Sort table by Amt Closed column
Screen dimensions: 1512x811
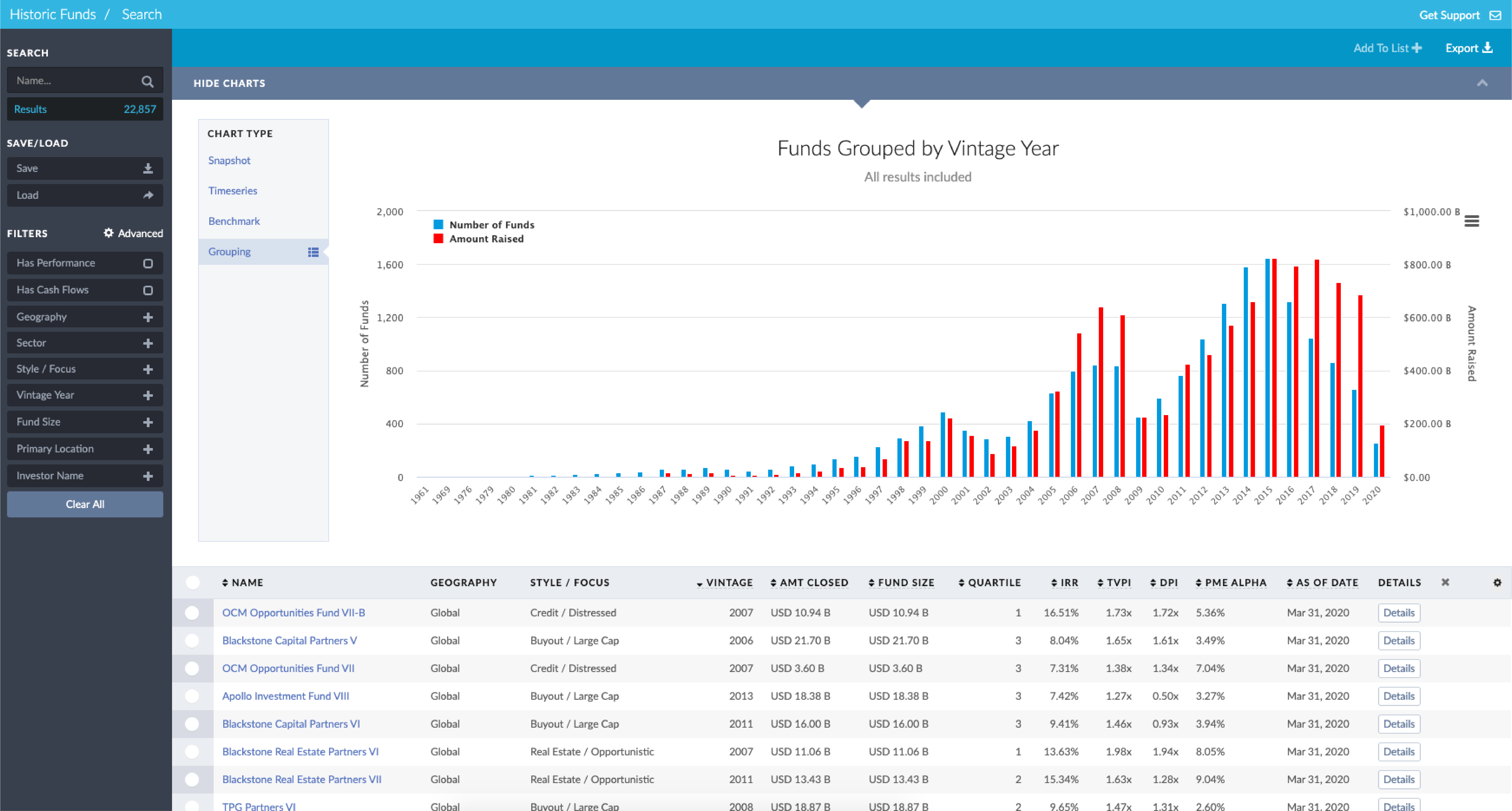coord(809,583)
